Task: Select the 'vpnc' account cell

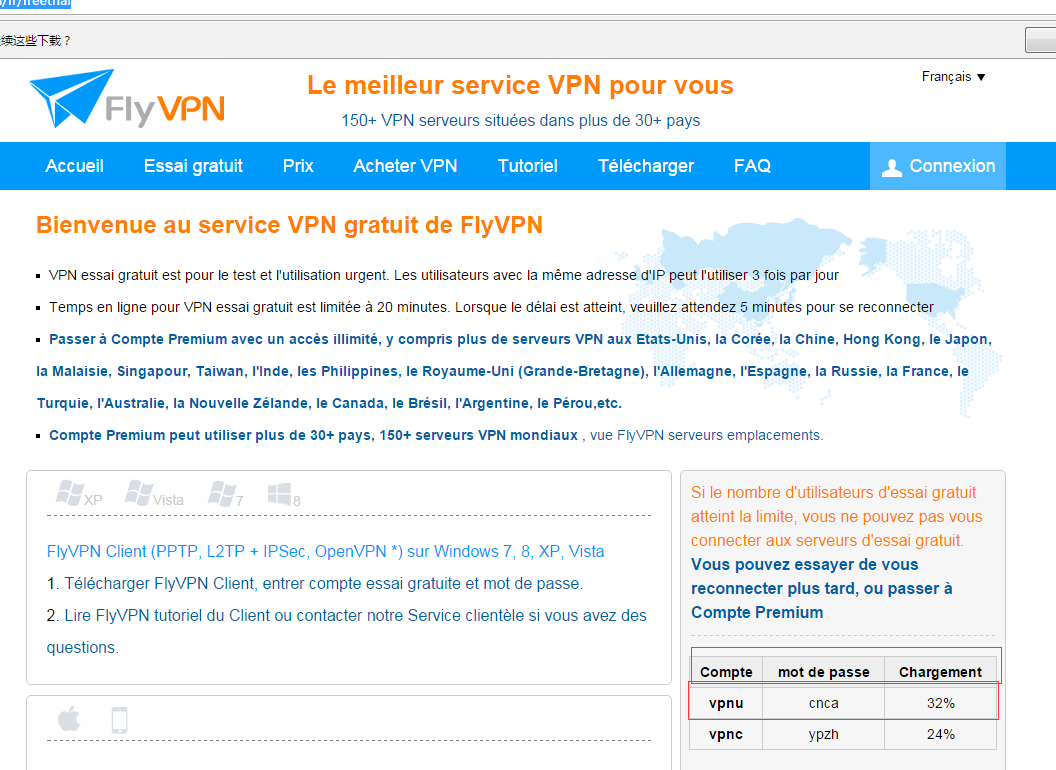Action: tap(726, 734)
